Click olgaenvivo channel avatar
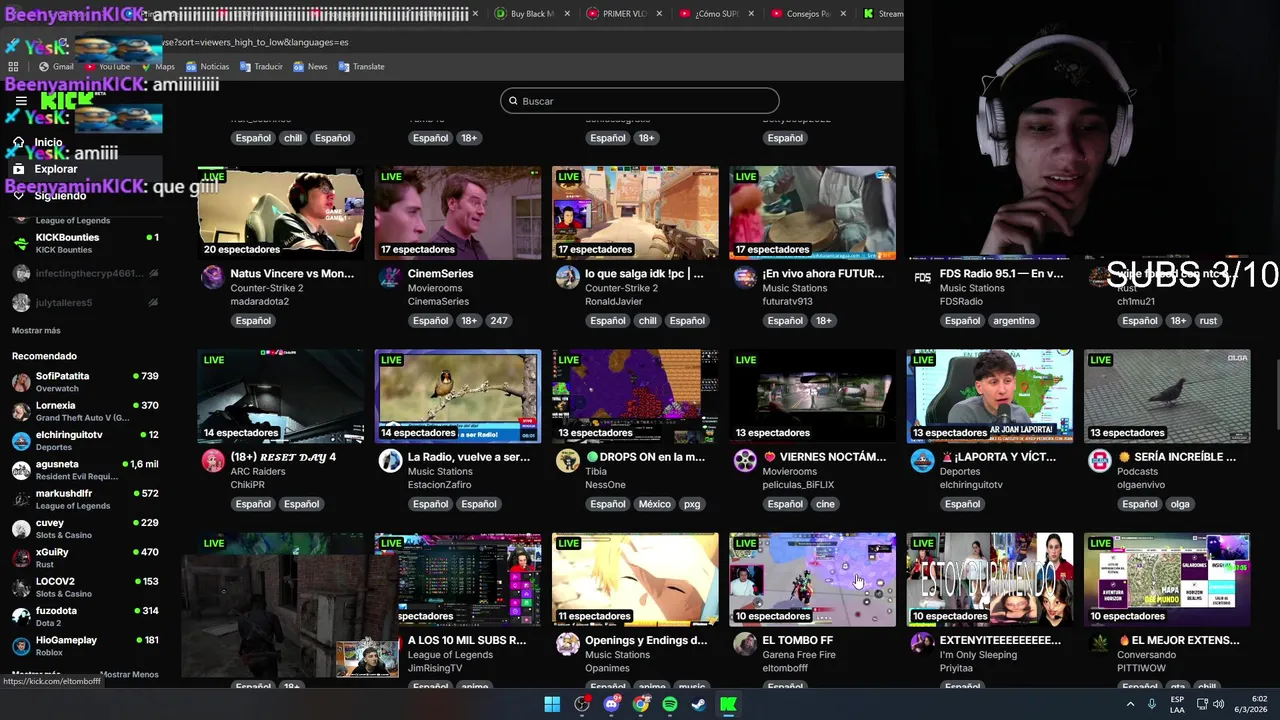Viewport: 1280px width, 720px height. [1100, 461]
